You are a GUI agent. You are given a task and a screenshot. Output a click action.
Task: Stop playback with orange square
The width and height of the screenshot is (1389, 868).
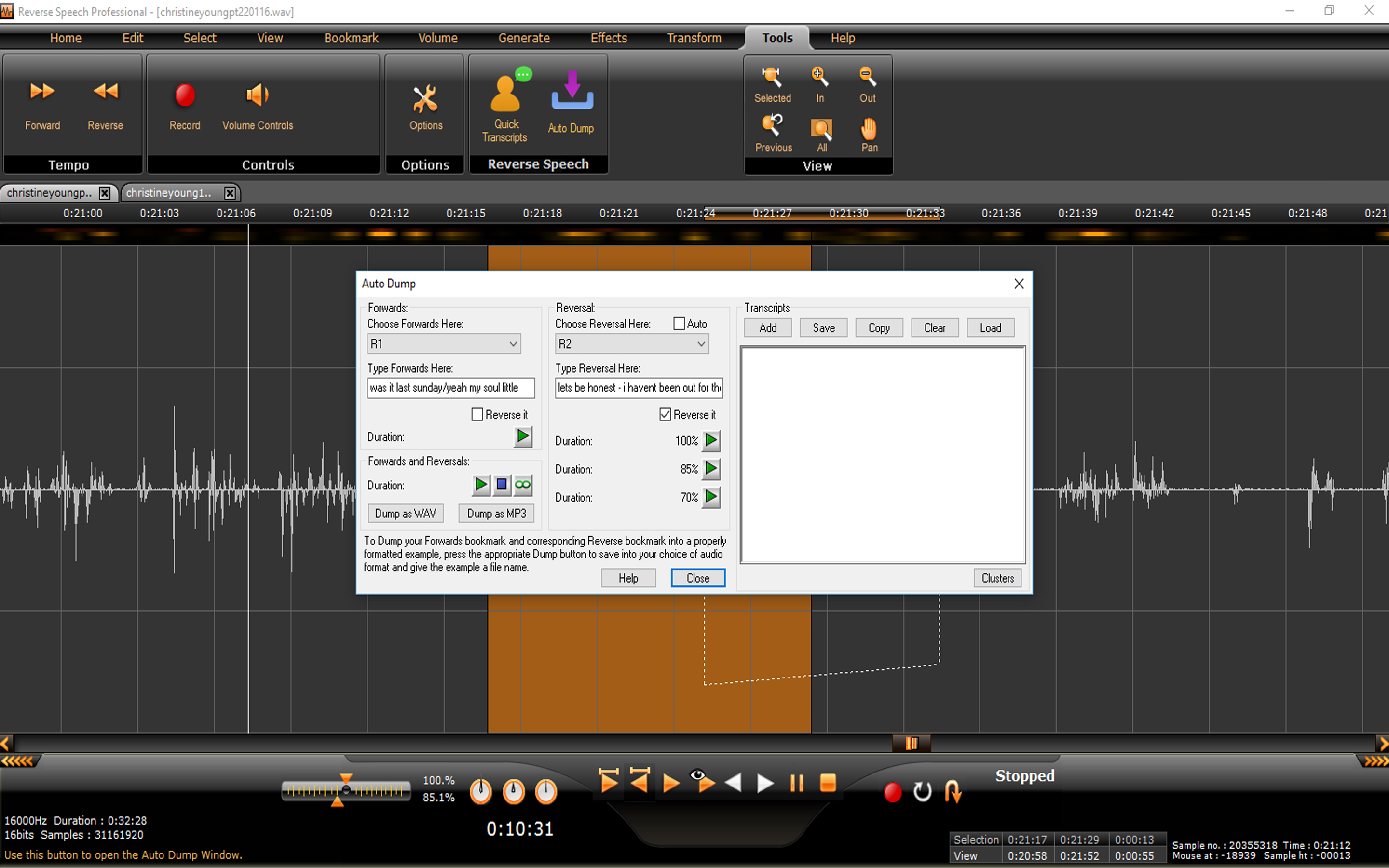[828, 783]
